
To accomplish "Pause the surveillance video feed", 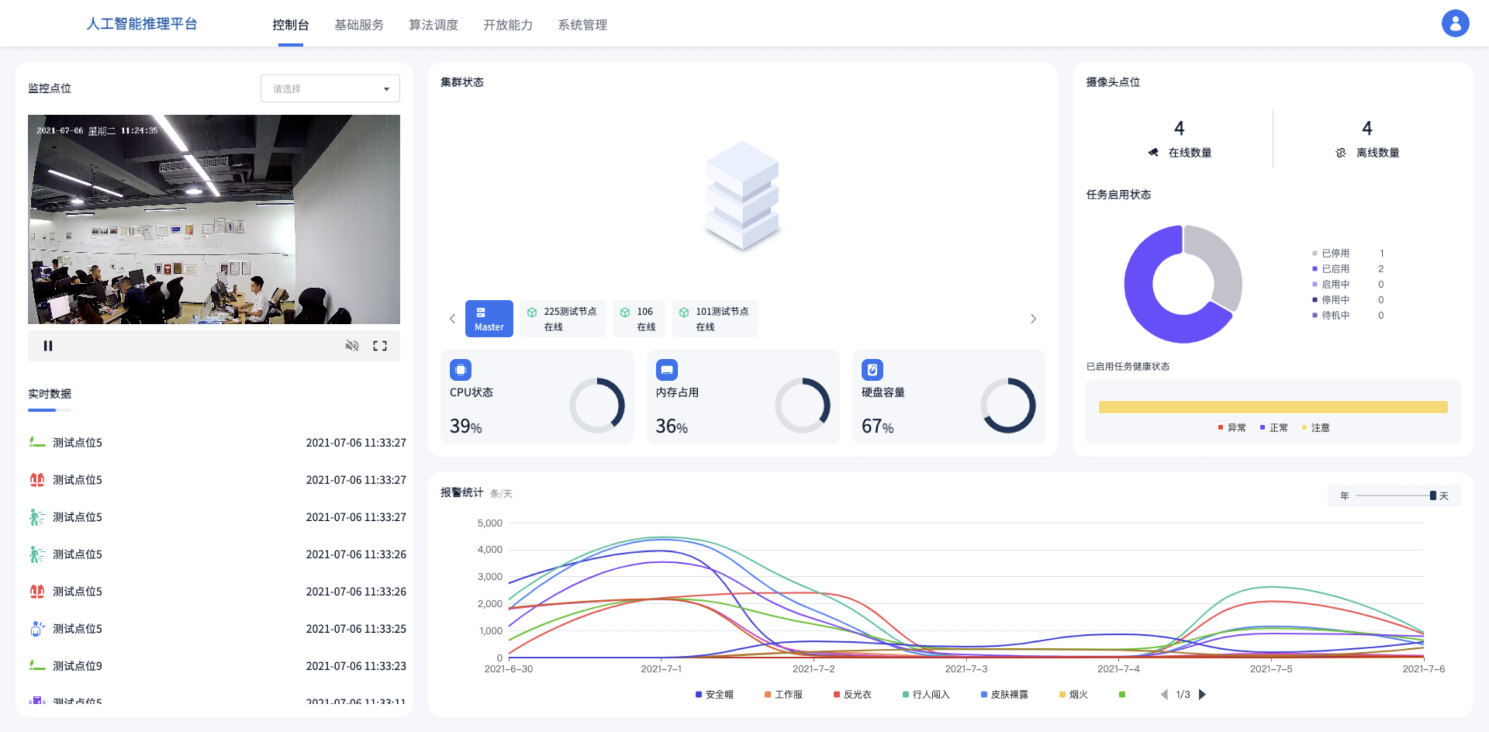I will [x=48, y=346].
